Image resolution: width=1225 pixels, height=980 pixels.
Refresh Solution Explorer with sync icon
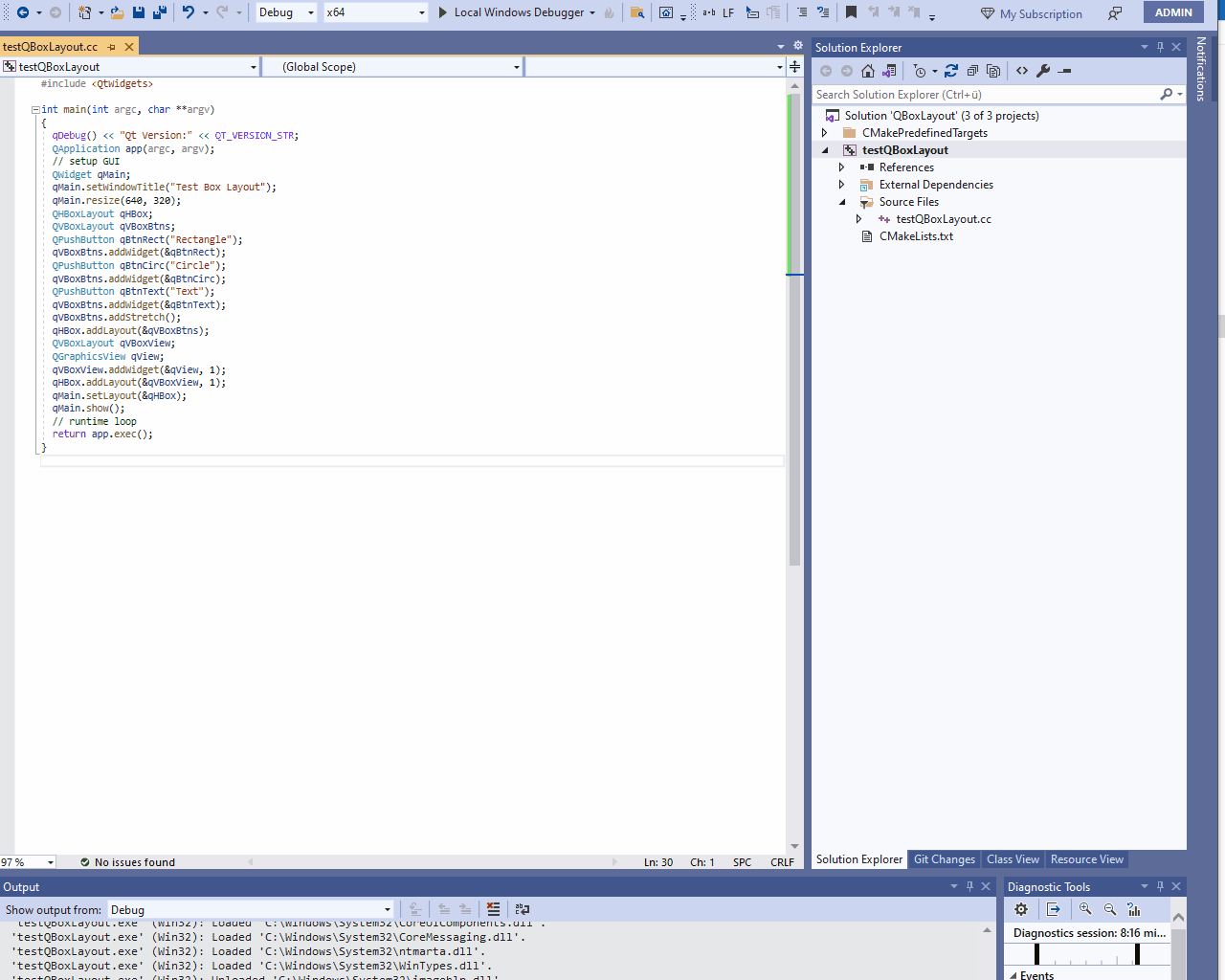pos(951,71)
